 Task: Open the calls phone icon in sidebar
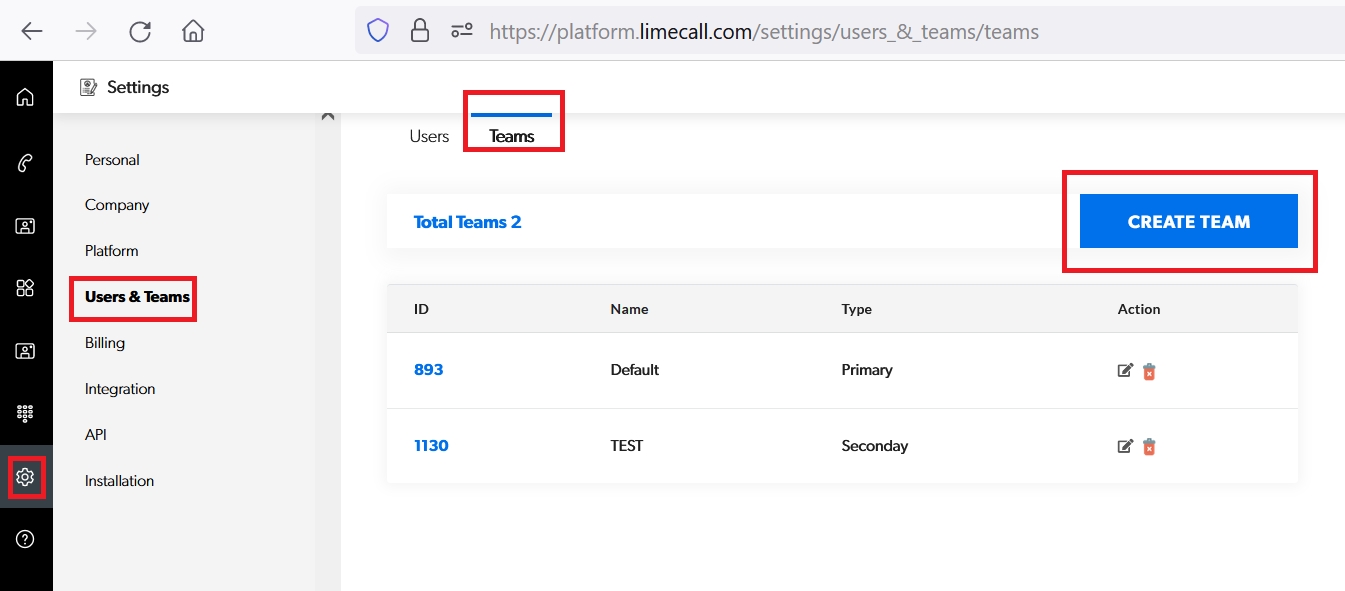(25, 164)
